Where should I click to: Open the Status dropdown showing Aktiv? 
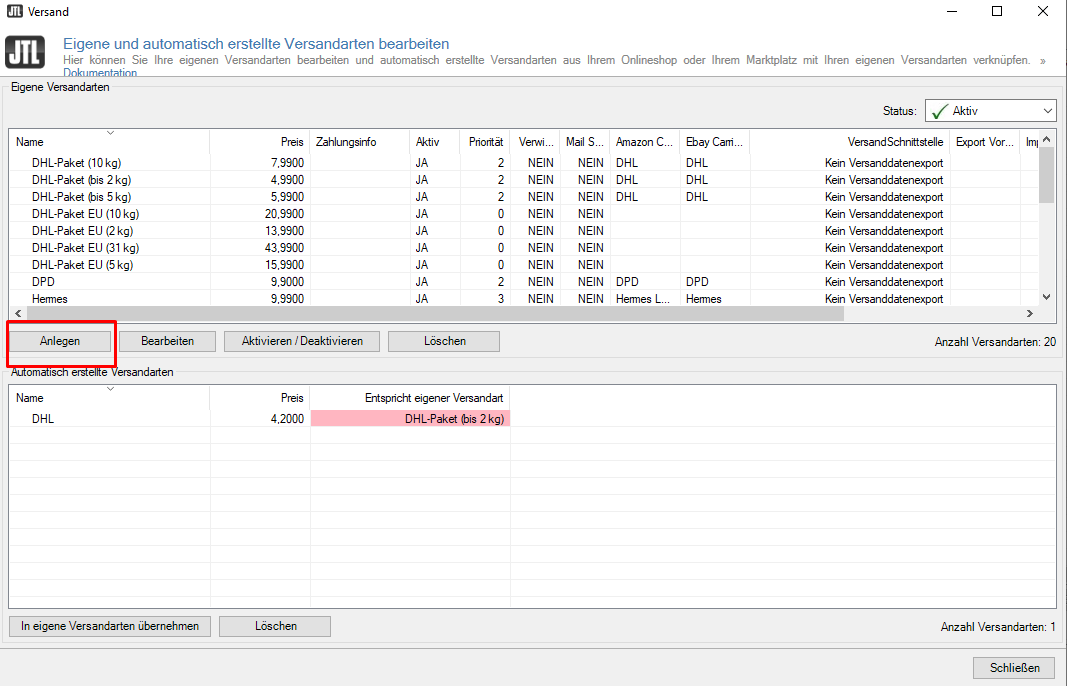[x=990, y=111]
